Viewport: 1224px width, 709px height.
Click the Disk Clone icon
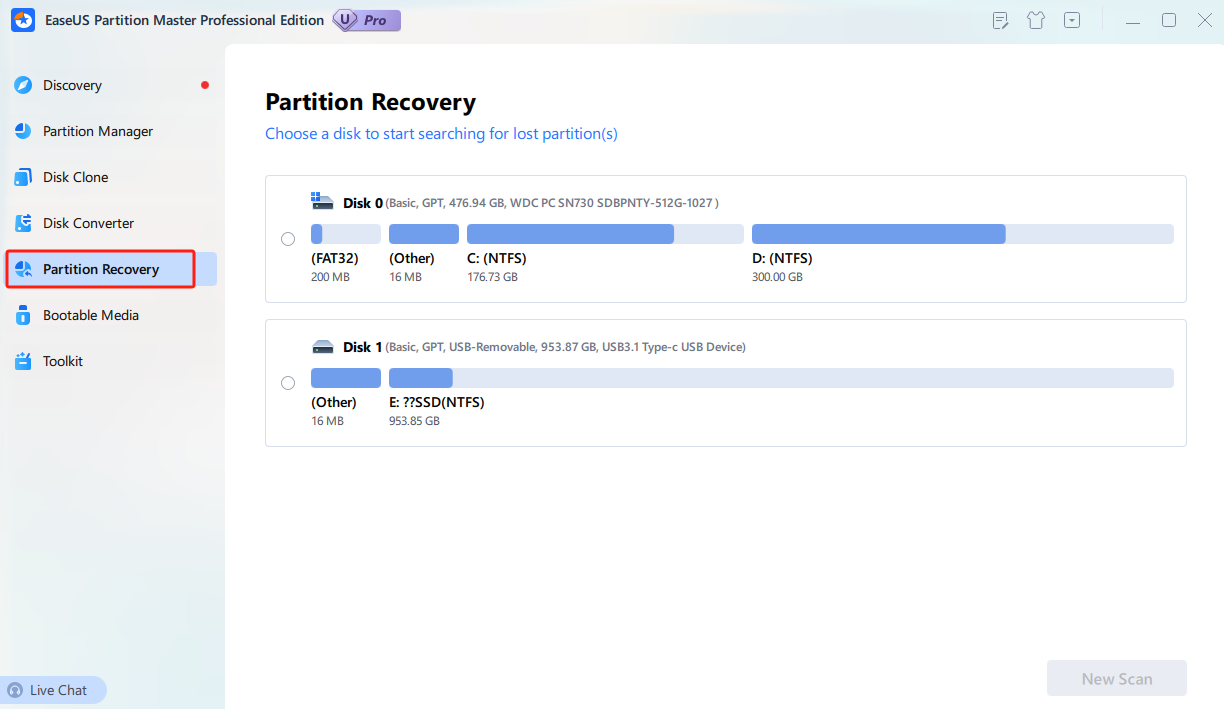tap(23, 177)
